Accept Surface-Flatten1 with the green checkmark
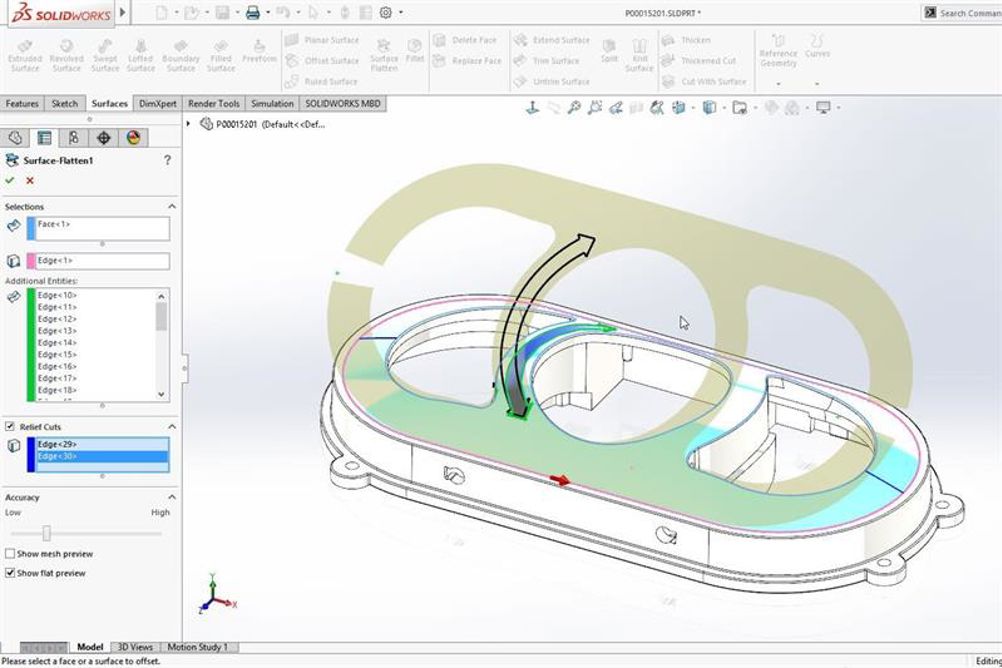Image resolution: width=1002 pixels, height=668 pixels. point(10,180)
